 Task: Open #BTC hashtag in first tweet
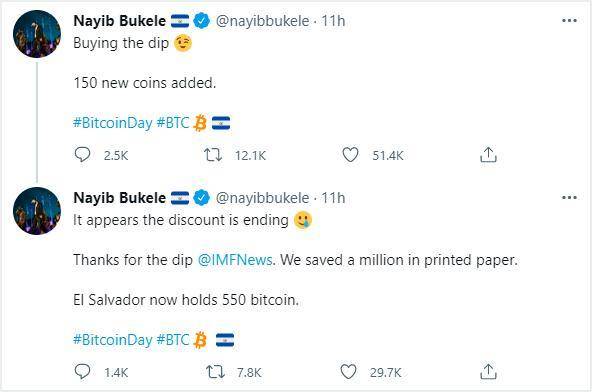[x=173, y=123]
